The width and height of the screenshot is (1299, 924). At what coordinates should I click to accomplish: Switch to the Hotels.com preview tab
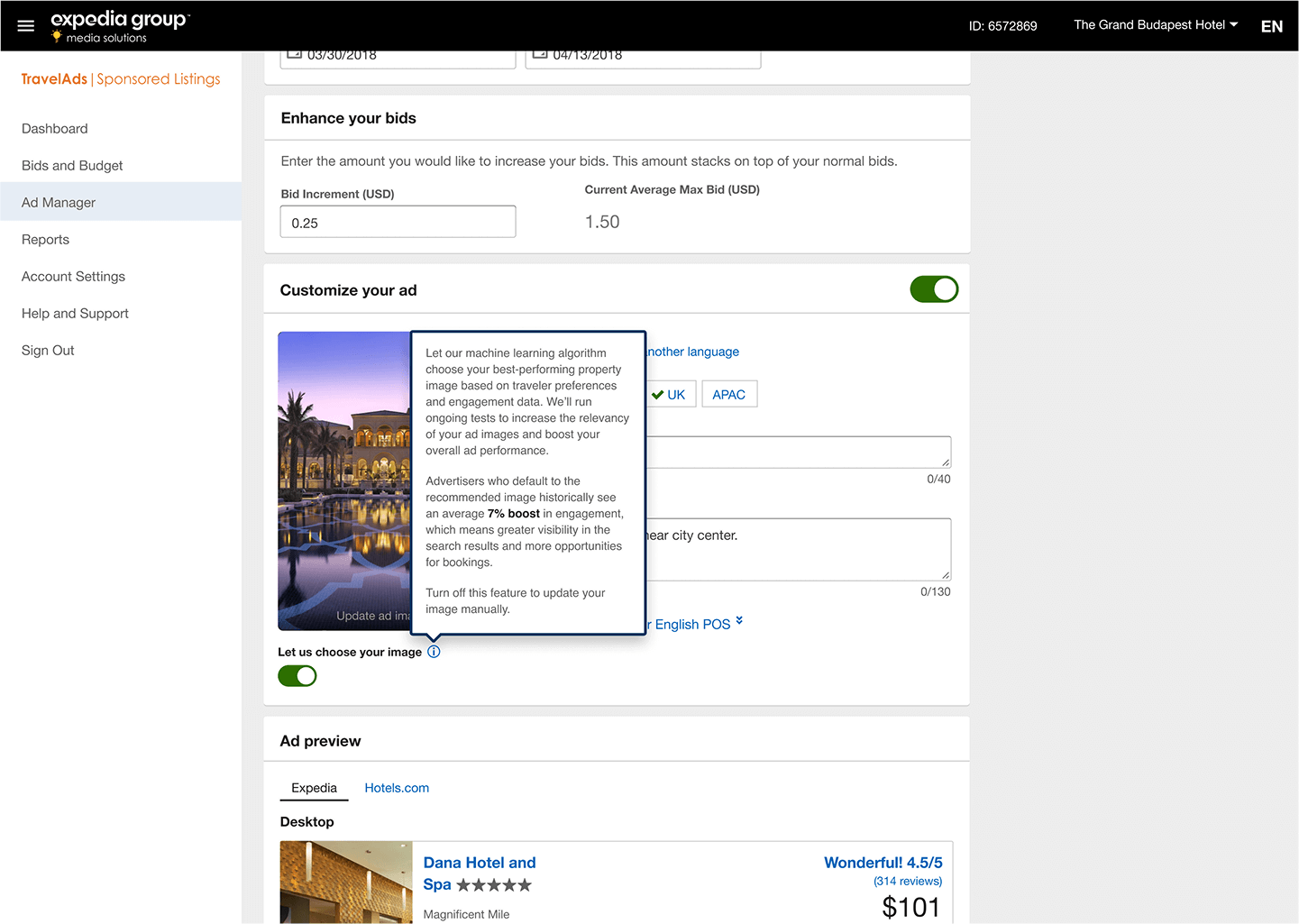tap(397, 788)
